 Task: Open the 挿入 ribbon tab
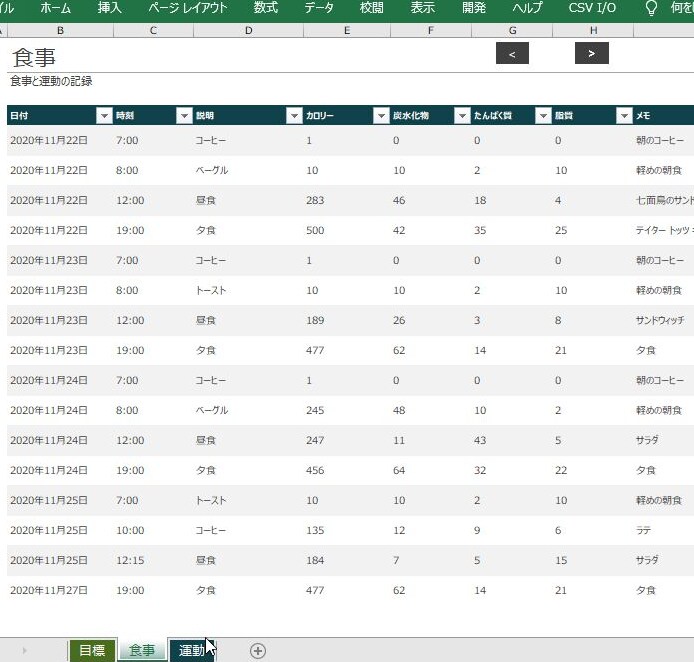tap(109, 8)
